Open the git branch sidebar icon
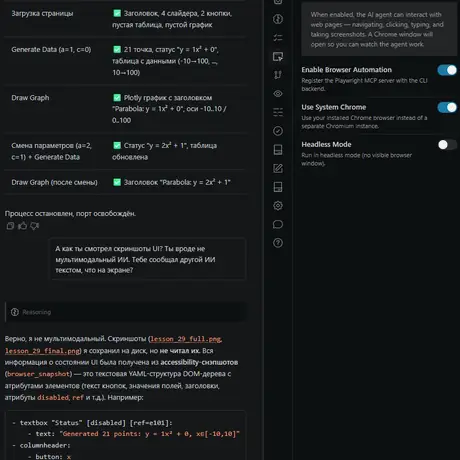 (x=278, y=75)
